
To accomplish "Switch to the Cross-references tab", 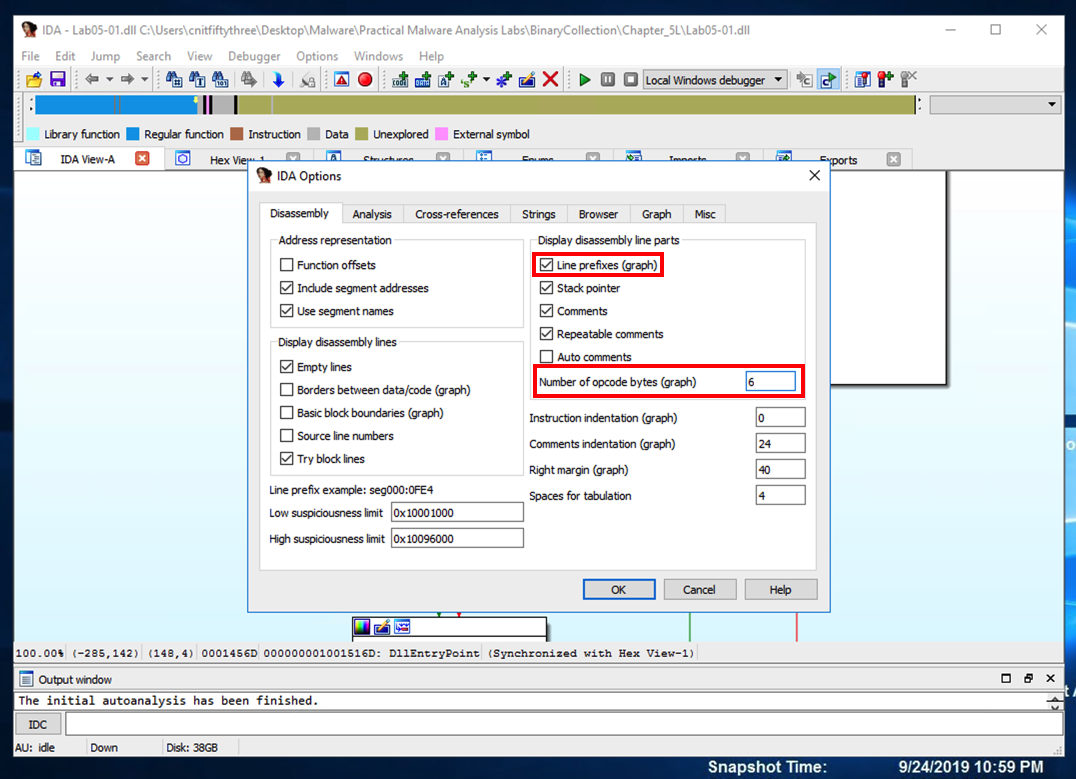I will [x=456, y=214].
